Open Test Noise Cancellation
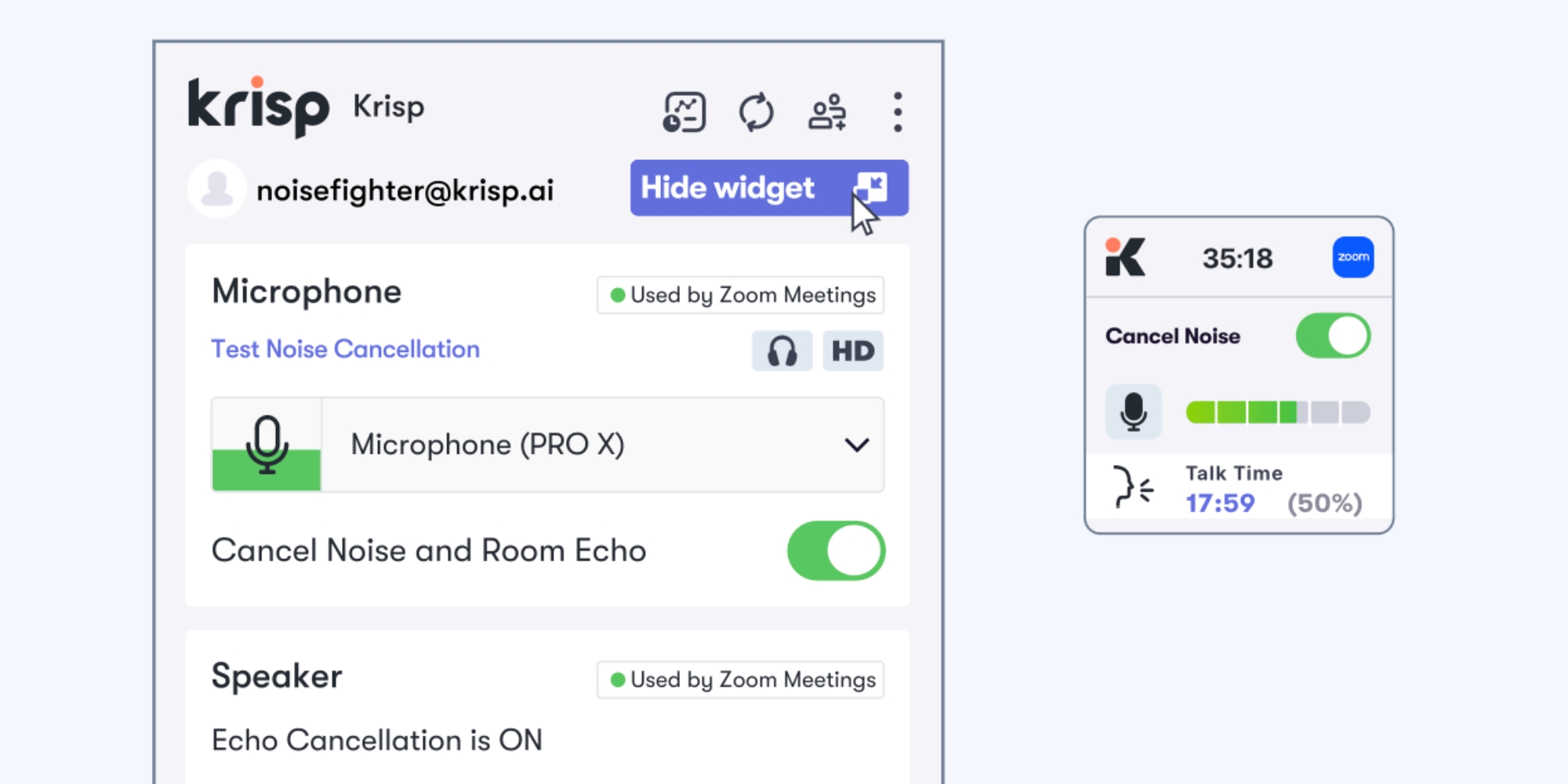Viewport: 1568px width, 784px height. pos(345,349)
